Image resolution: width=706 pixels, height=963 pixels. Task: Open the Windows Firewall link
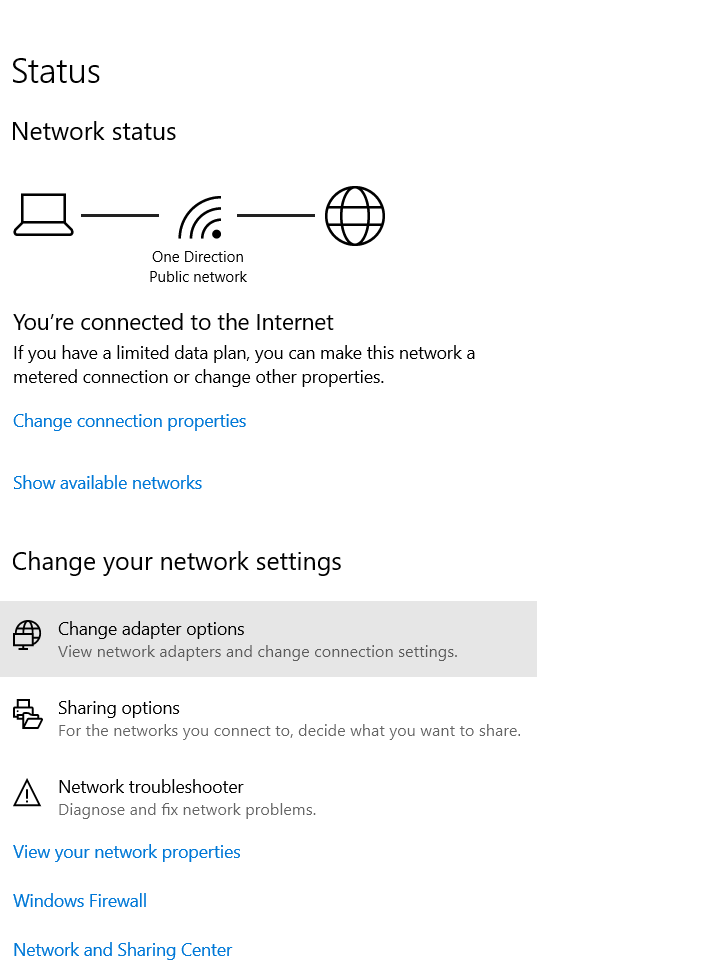80,901
